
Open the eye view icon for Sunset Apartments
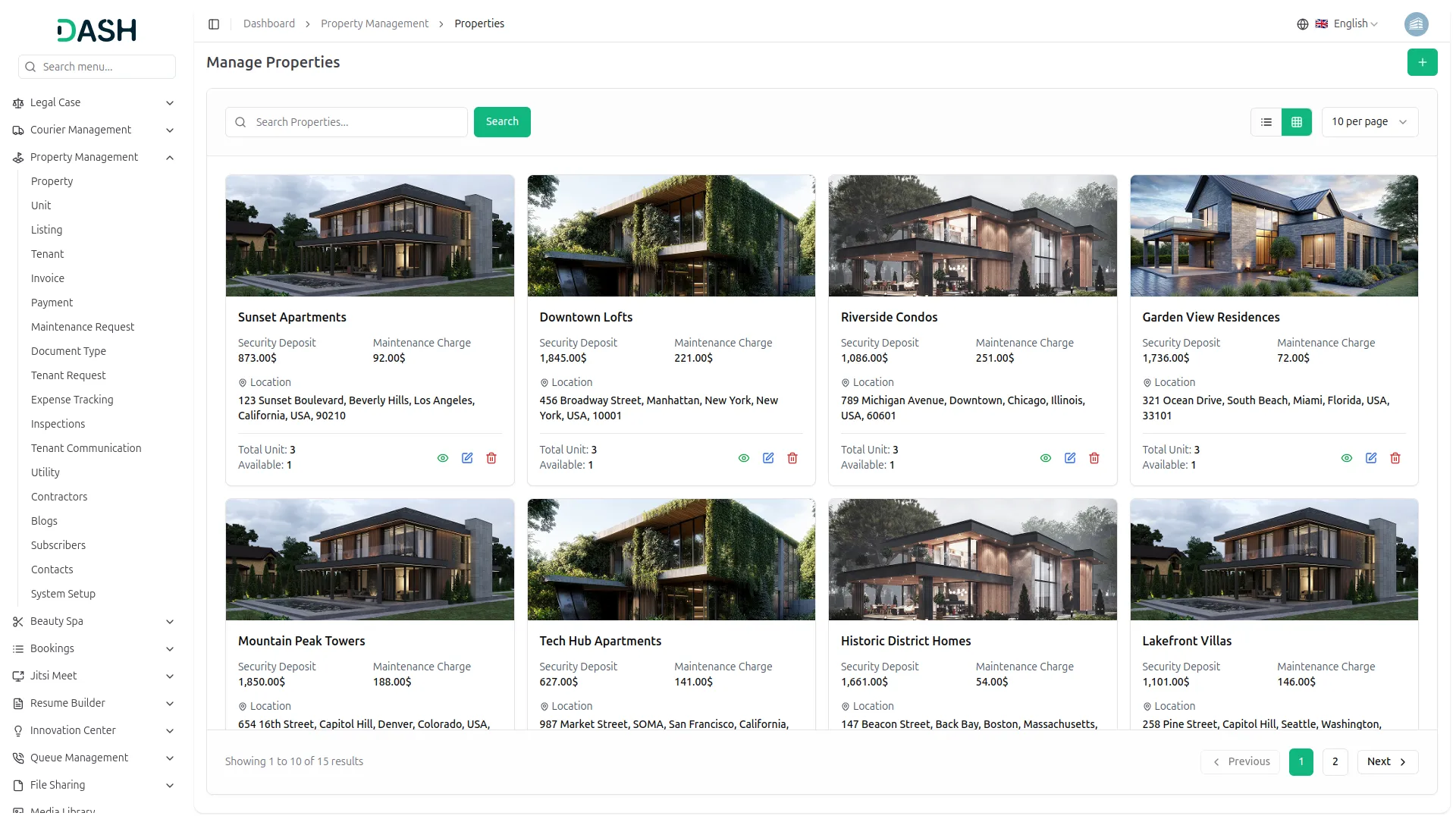pyautogui.click(x=443, y=458)
